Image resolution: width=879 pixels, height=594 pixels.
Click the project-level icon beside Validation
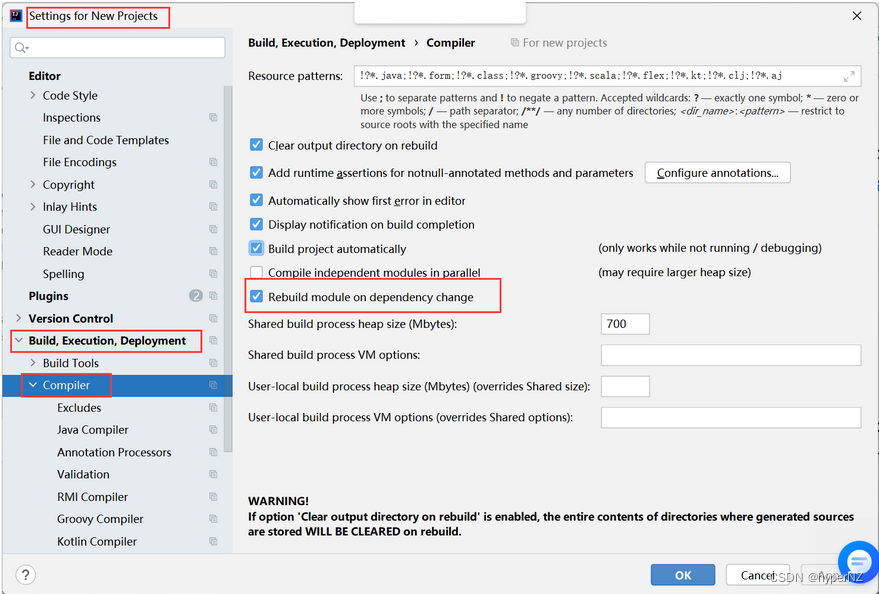point(213,474)
